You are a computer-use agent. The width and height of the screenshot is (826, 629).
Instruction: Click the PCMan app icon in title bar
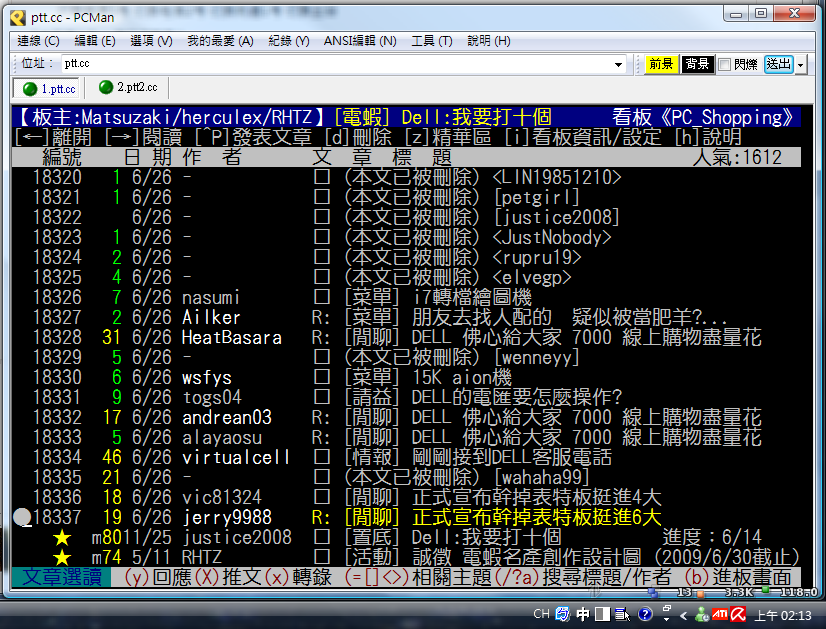click(18, 17)
